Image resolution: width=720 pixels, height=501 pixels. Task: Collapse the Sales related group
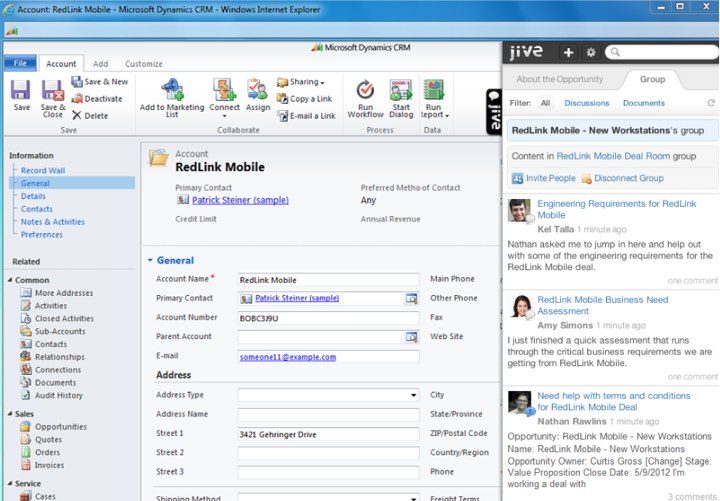point(10,414)
